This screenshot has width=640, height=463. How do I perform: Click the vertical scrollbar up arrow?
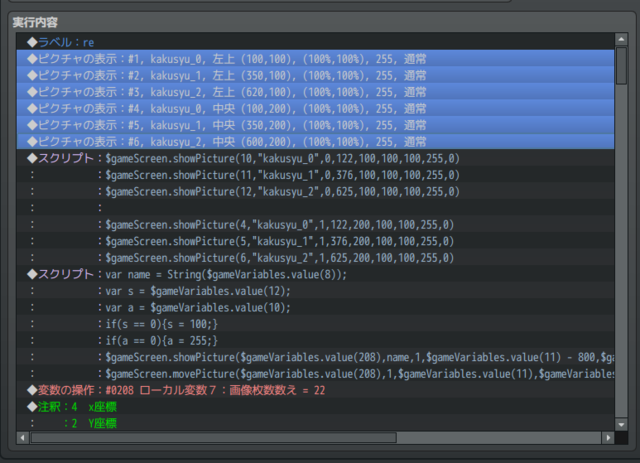(x=621, y=40)
